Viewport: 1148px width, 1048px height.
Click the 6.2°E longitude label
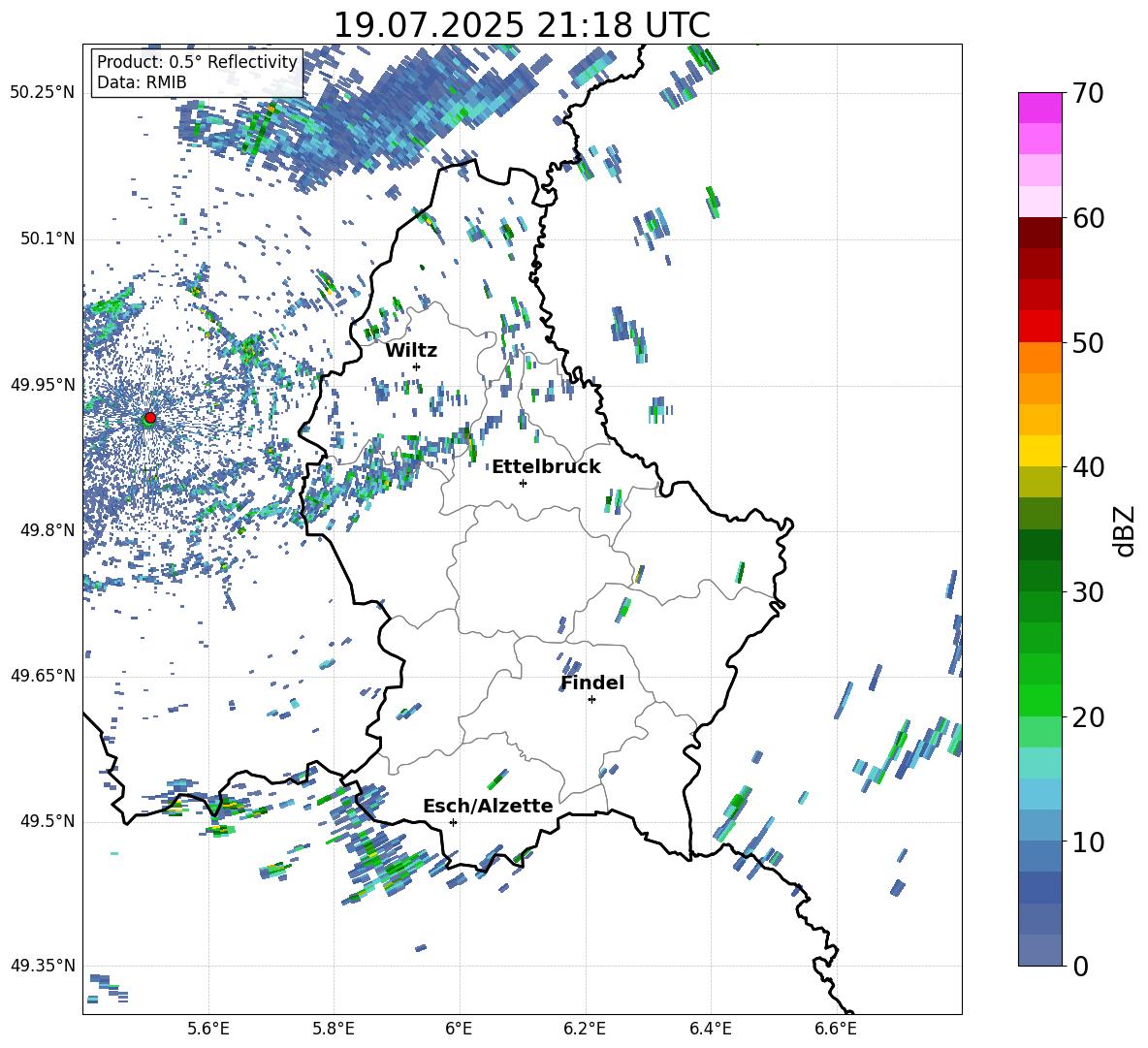[585, 1029]
